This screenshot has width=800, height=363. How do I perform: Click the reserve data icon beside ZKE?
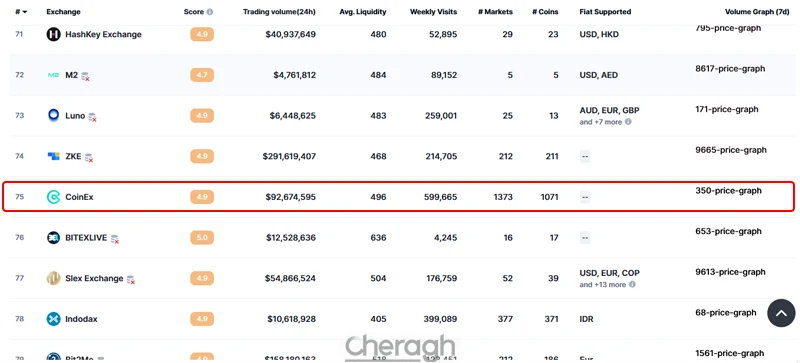coord(88,158)
